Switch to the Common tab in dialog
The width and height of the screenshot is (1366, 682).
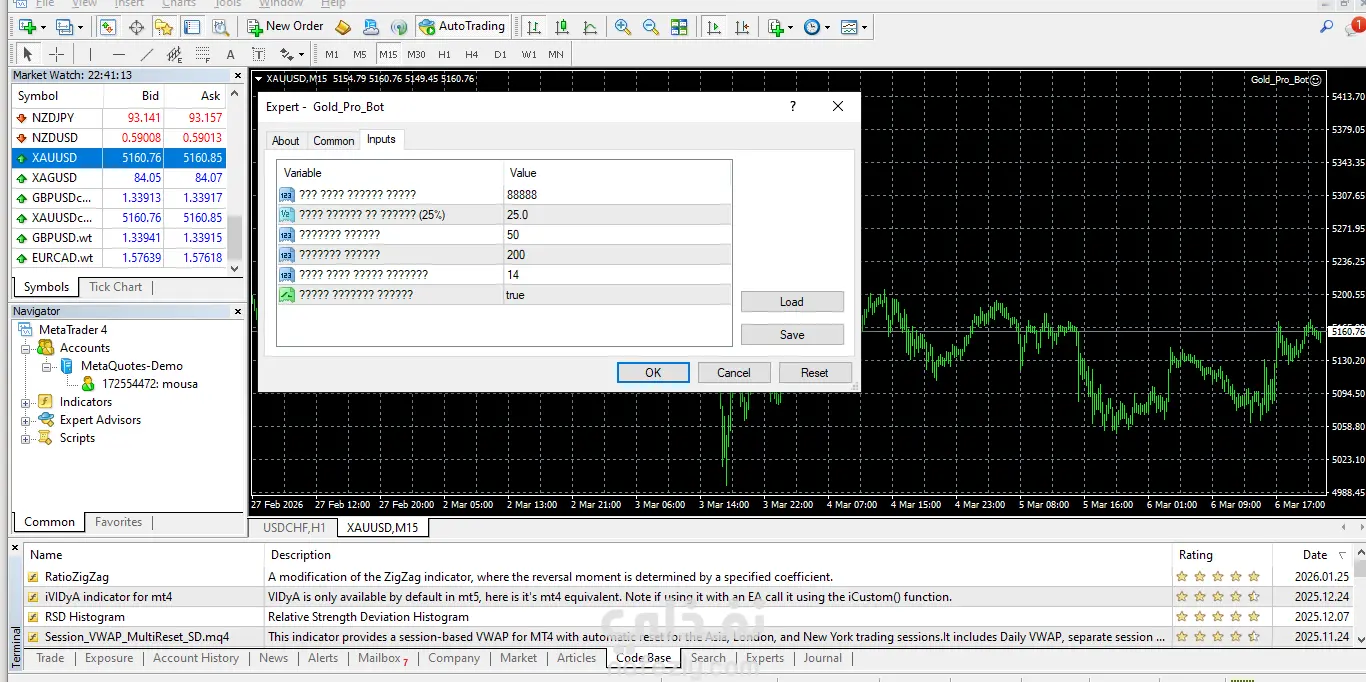pos(333,141)
